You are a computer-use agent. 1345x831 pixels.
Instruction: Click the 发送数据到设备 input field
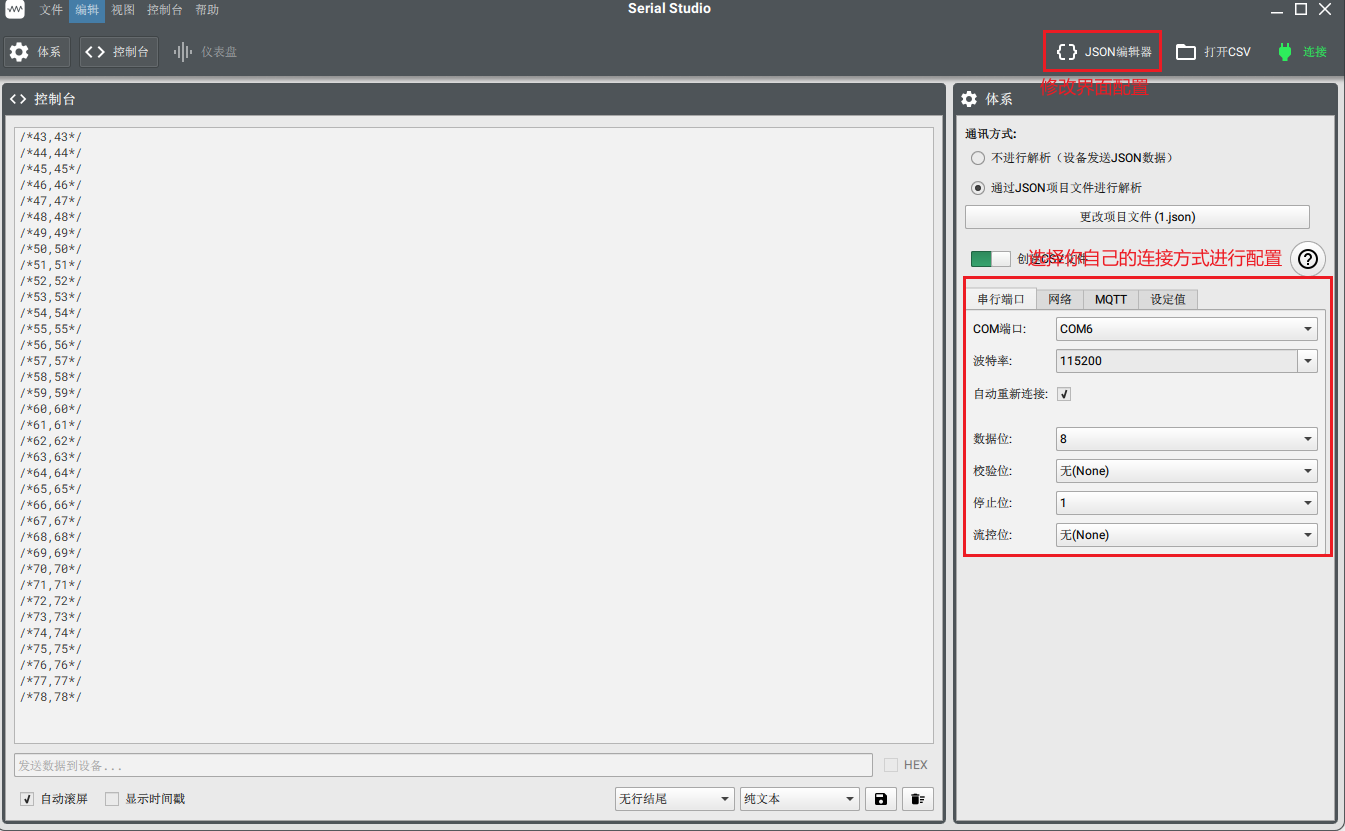443,765
